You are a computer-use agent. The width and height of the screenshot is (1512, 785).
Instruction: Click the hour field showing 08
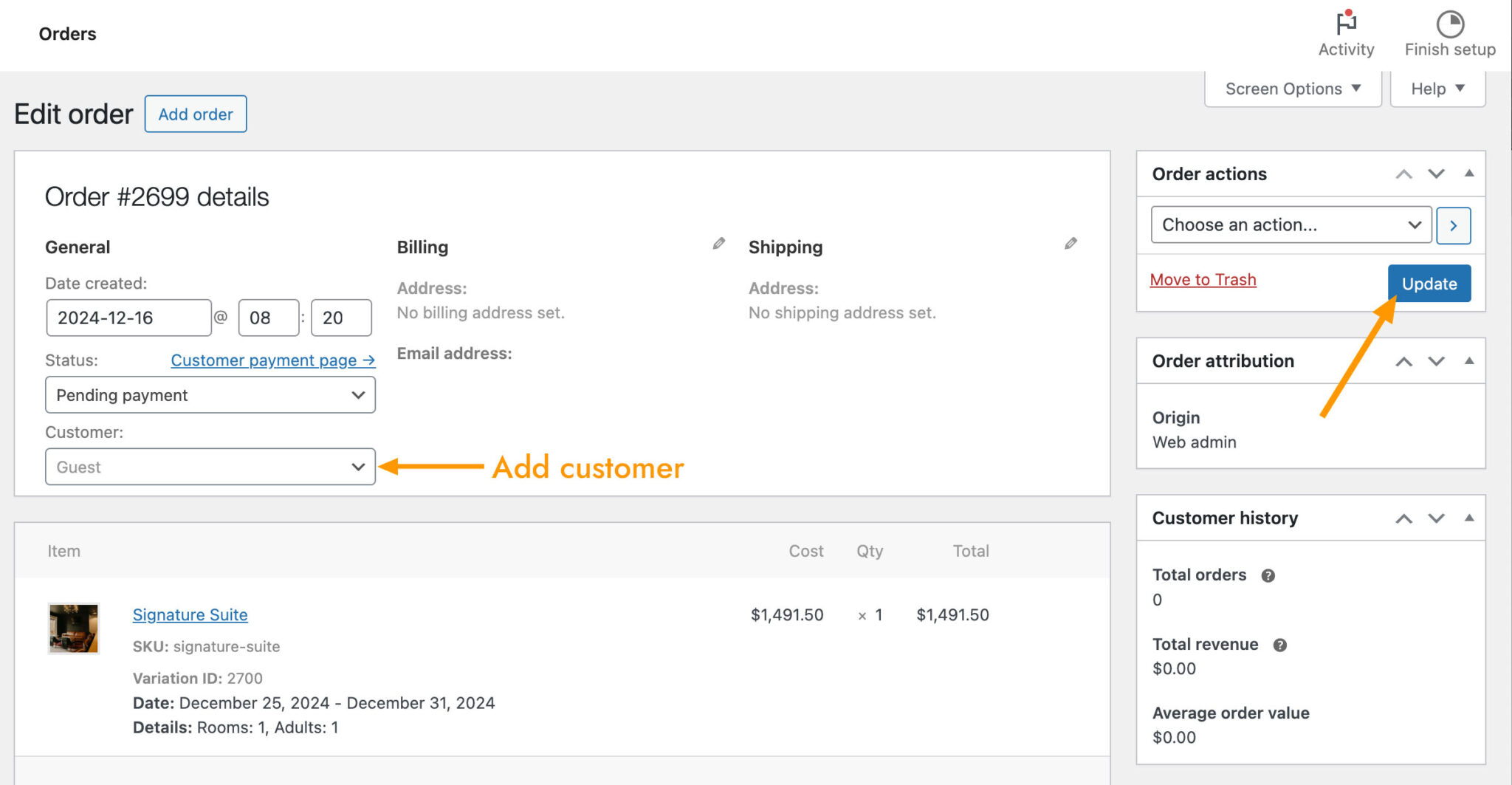point(269,318)
